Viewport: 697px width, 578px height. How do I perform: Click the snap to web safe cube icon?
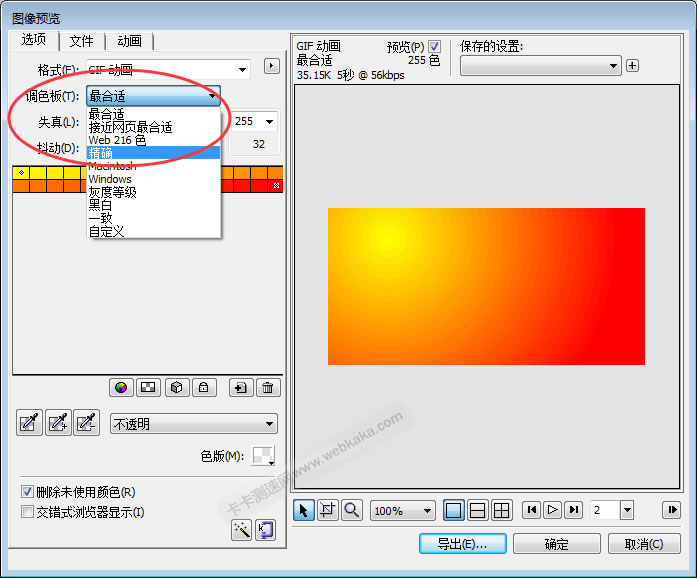pos(176,388)
